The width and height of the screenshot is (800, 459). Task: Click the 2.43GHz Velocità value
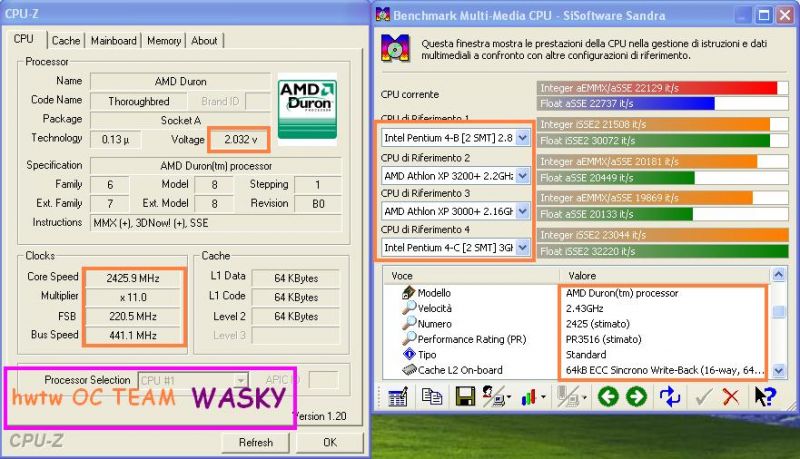pyautogui.click(x=584, y=308)
